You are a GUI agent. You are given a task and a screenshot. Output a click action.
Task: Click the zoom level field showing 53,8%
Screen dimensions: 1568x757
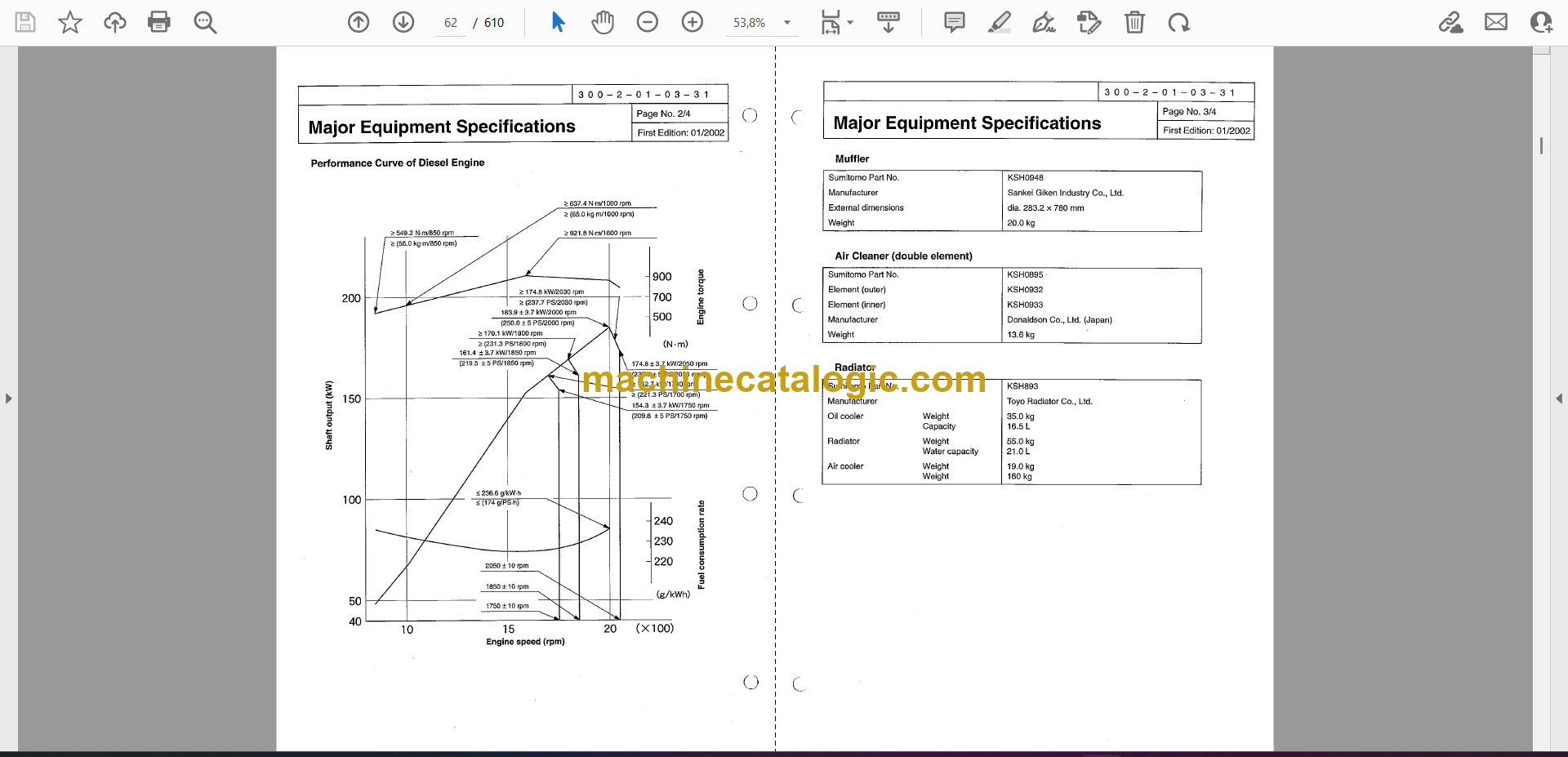(750, 23)
